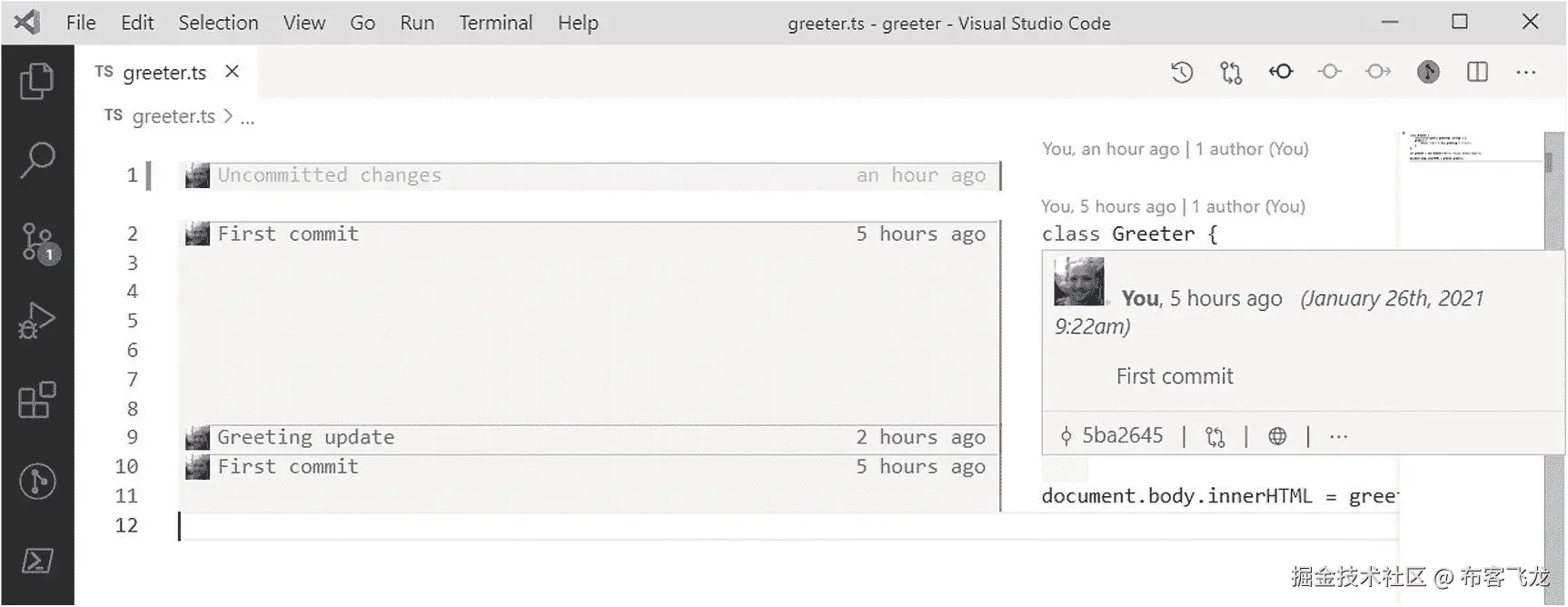Screen dimensions: 1568x607
Task: Click the Greeting update blame annotation
Action: pos(305,438)
